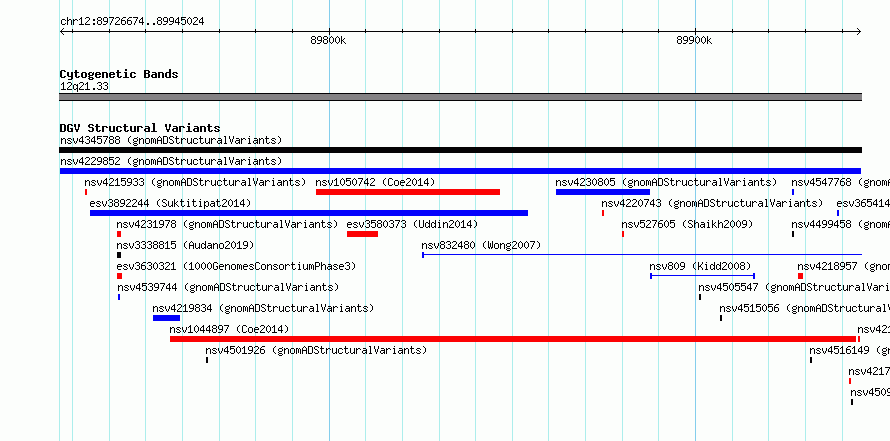Click the nsv4230805 blue variant bar
890x441 pixels.
603,192
